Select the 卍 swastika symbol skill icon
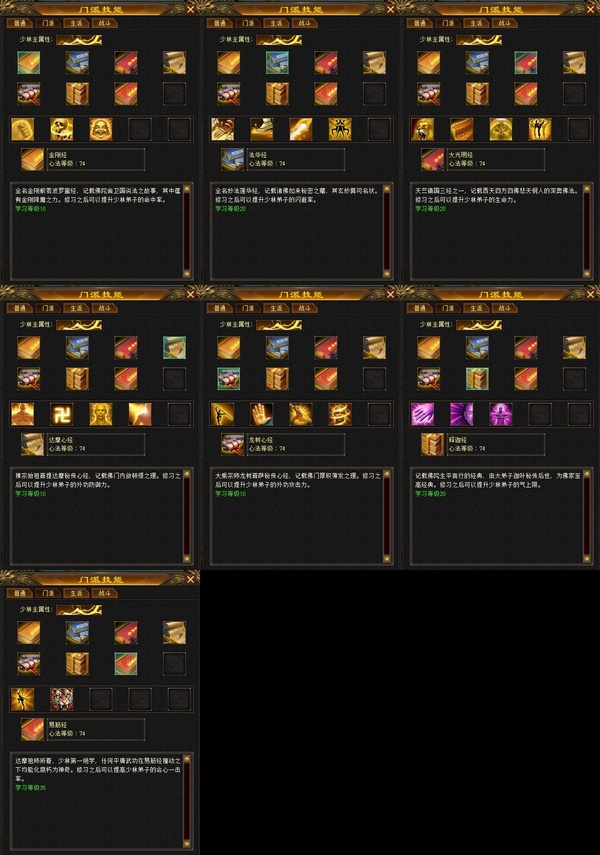Image resolution: width=600 pixels, height=855 pixels. tap(62, 414)
